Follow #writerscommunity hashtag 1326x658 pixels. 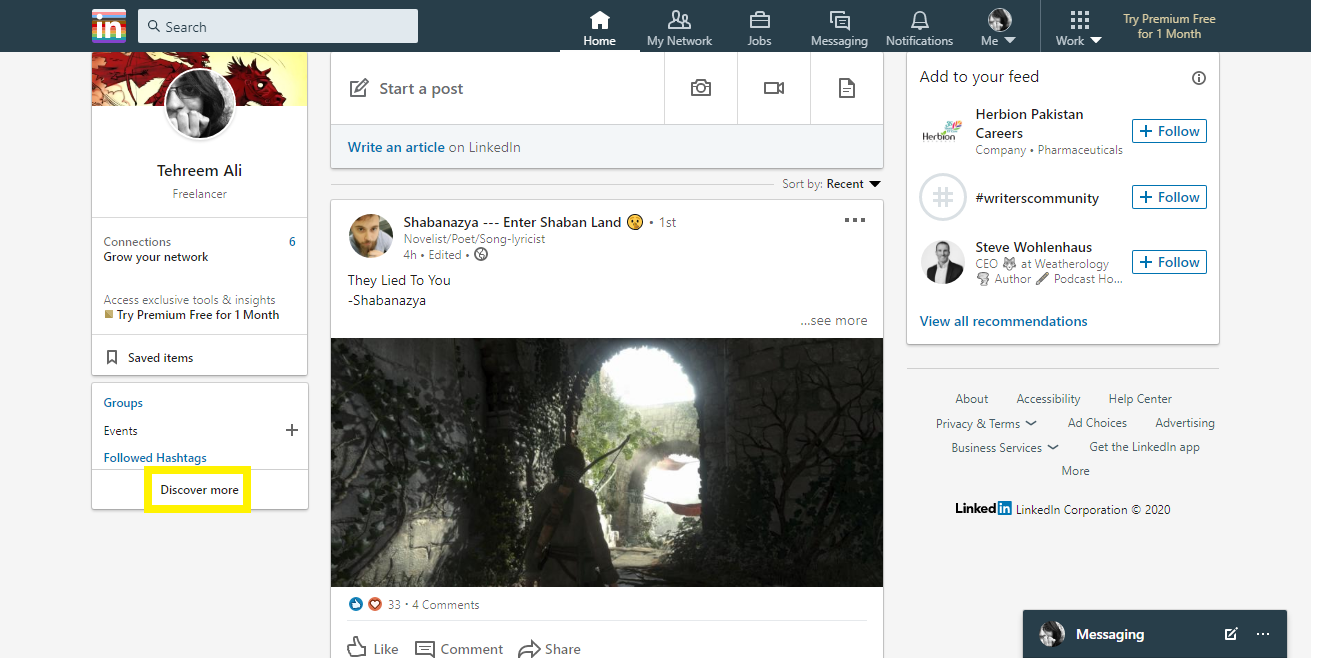(x=1169, y=197)
